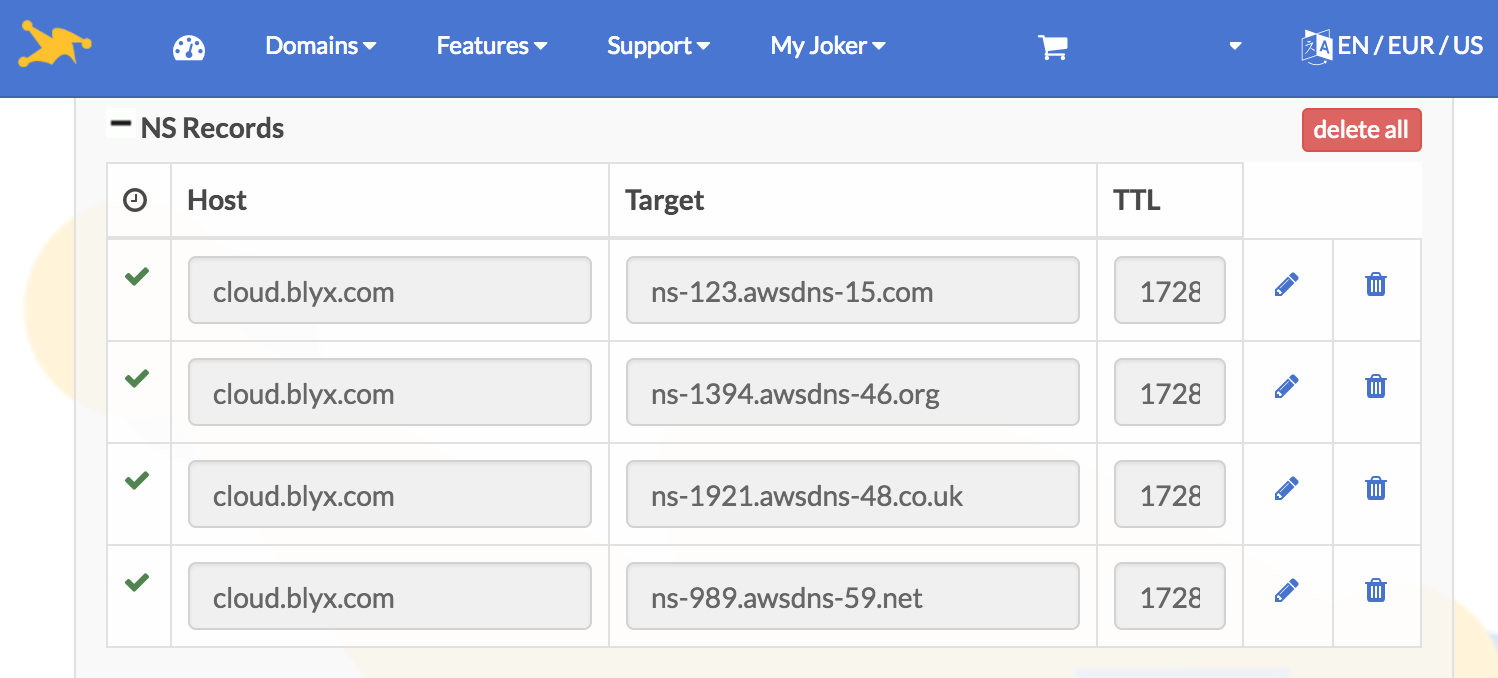Delete the ns-989.awsdns-59.net record

(x=1376, y=591)
